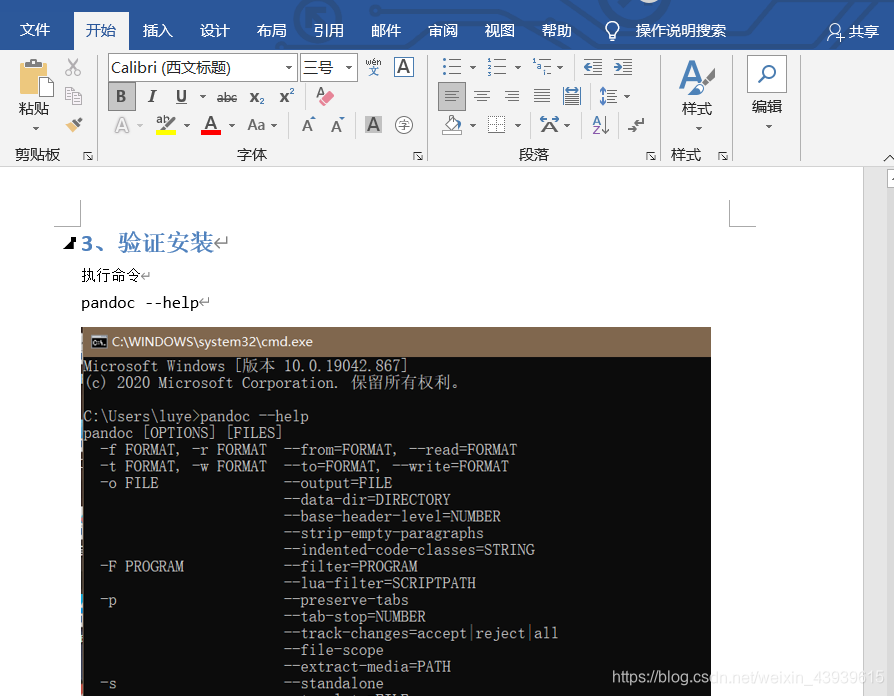Right align the paragraph

[x=512, y=96]
